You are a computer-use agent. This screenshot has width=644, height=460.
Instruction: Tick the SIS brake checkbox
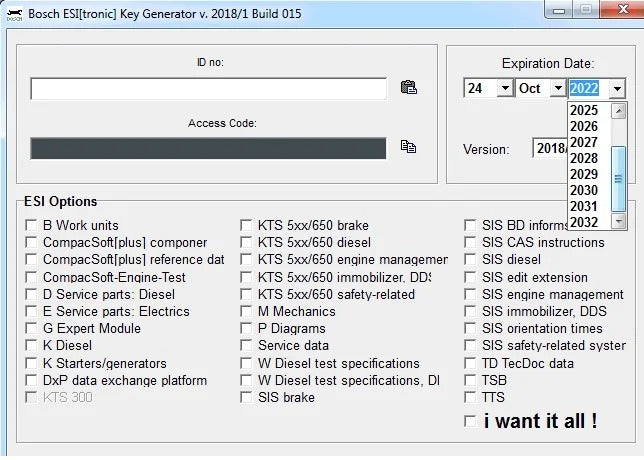(x=247, y=398)
